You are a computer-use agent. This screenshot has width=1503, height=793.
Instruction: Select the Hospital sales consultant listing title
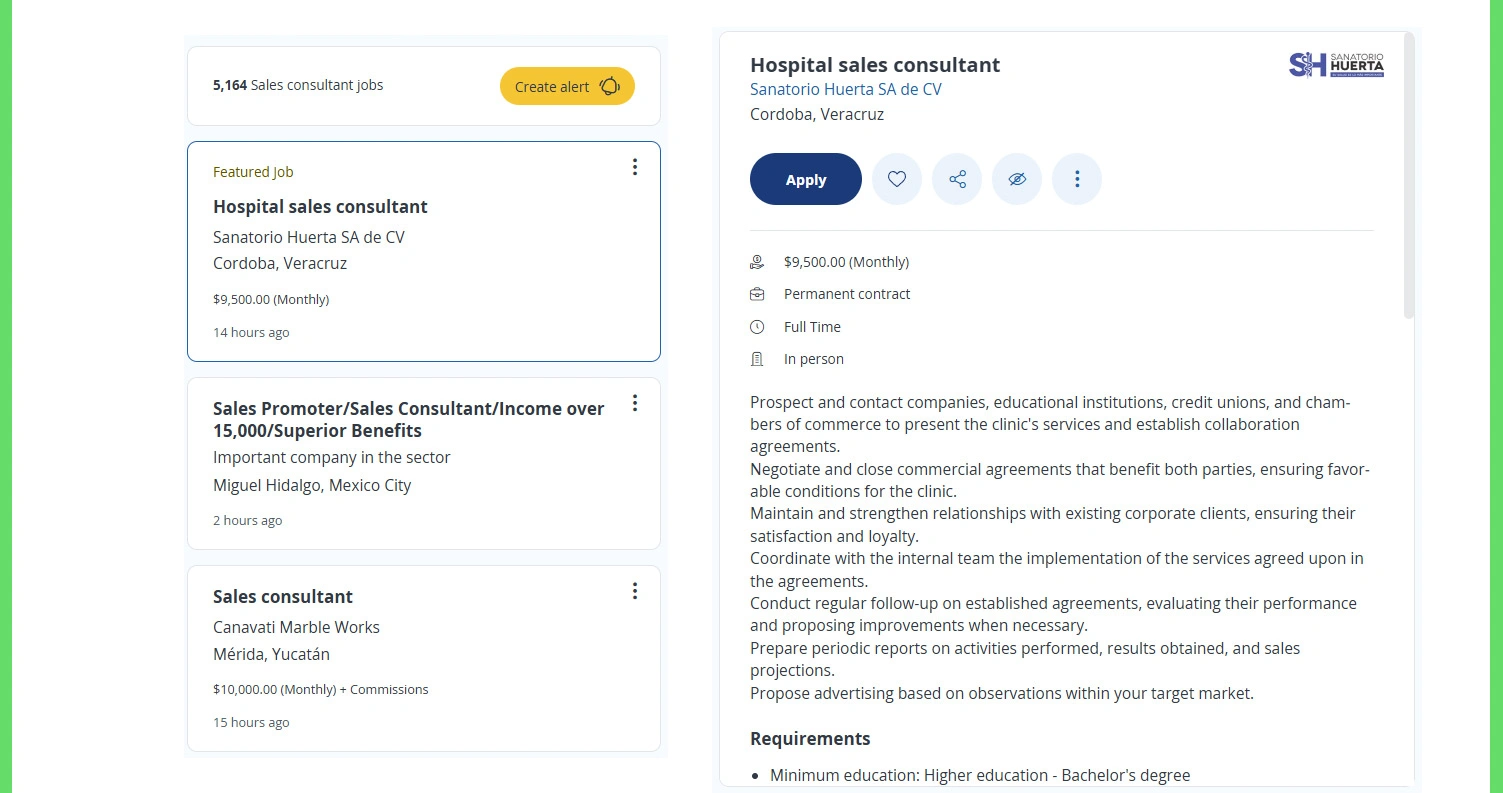click(320, 207)
